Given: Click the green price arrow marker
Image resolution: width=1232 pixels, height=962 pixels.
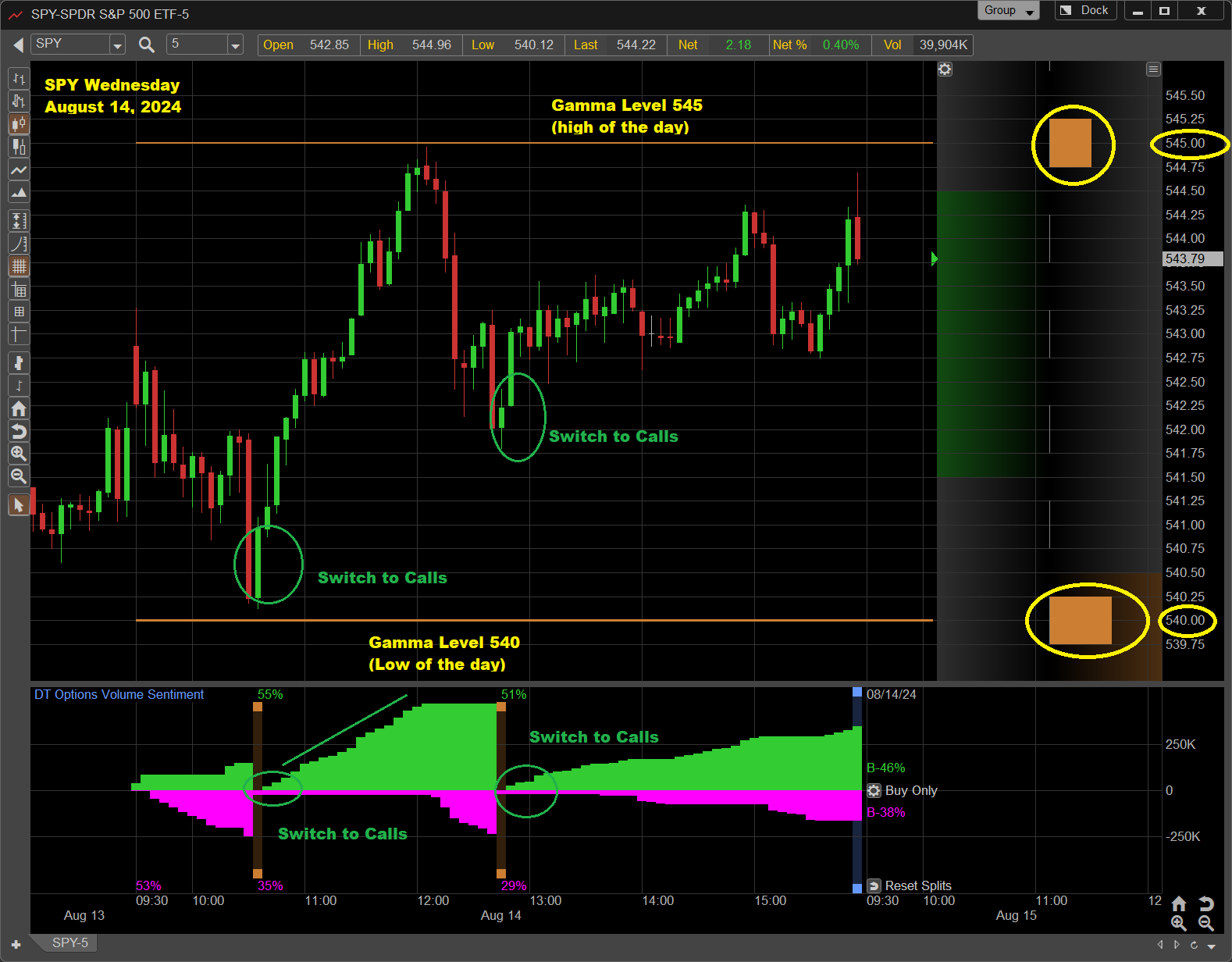Looking at the screenshot, I should tap(935, 258).
